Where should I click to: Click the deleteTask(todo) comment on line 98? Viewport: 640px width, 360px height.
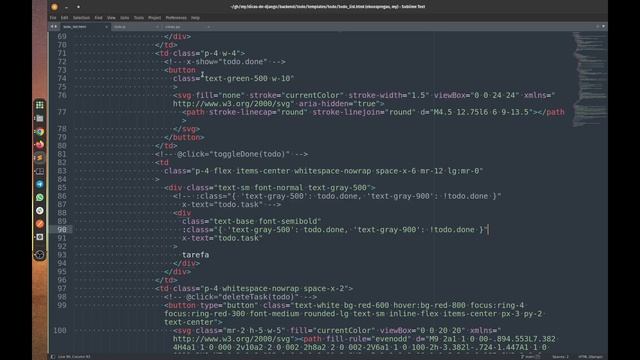(x=240, y=297)
